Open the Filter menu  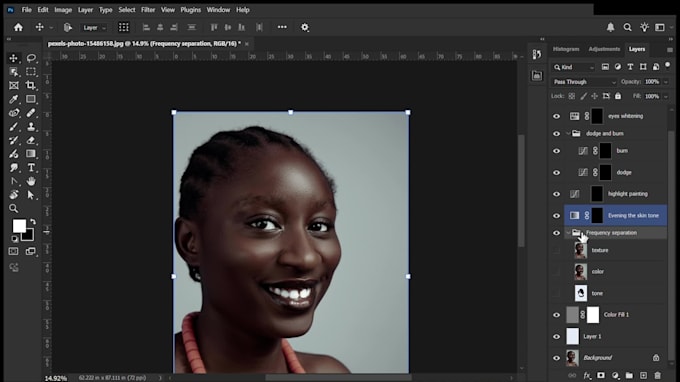click(x=148, y=10)
